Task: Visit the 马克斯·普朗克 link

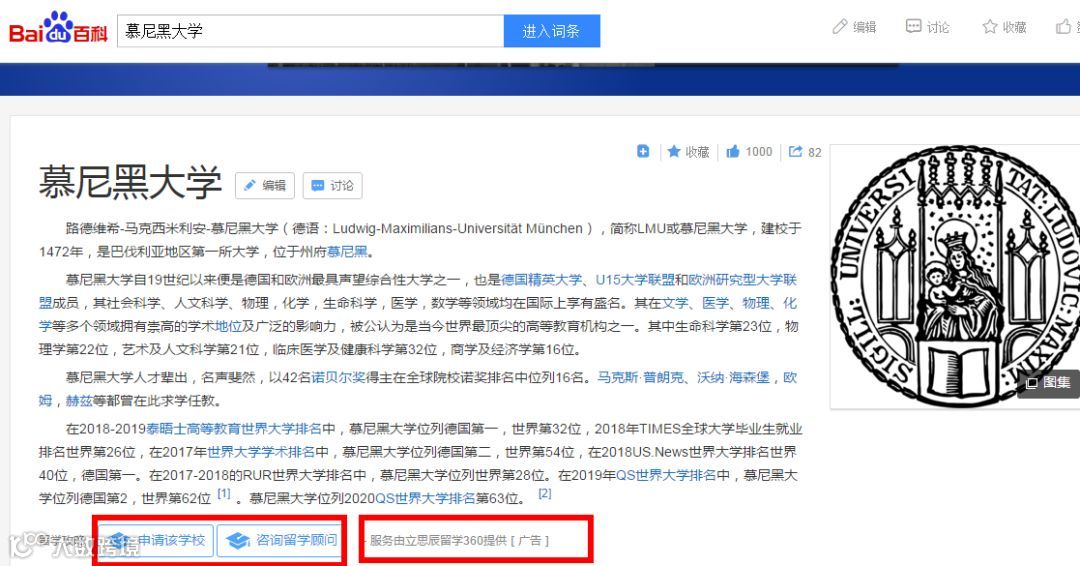Action: tap(641, 377)
